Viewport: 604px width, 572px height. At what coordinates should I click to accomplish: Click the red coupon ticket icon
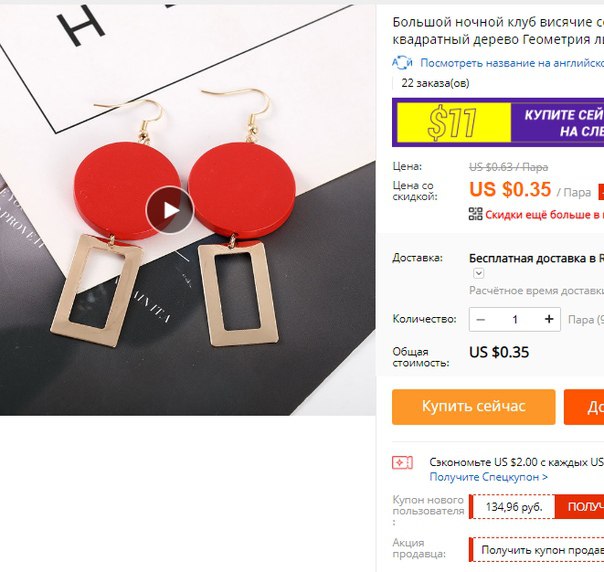pos(402,463)
